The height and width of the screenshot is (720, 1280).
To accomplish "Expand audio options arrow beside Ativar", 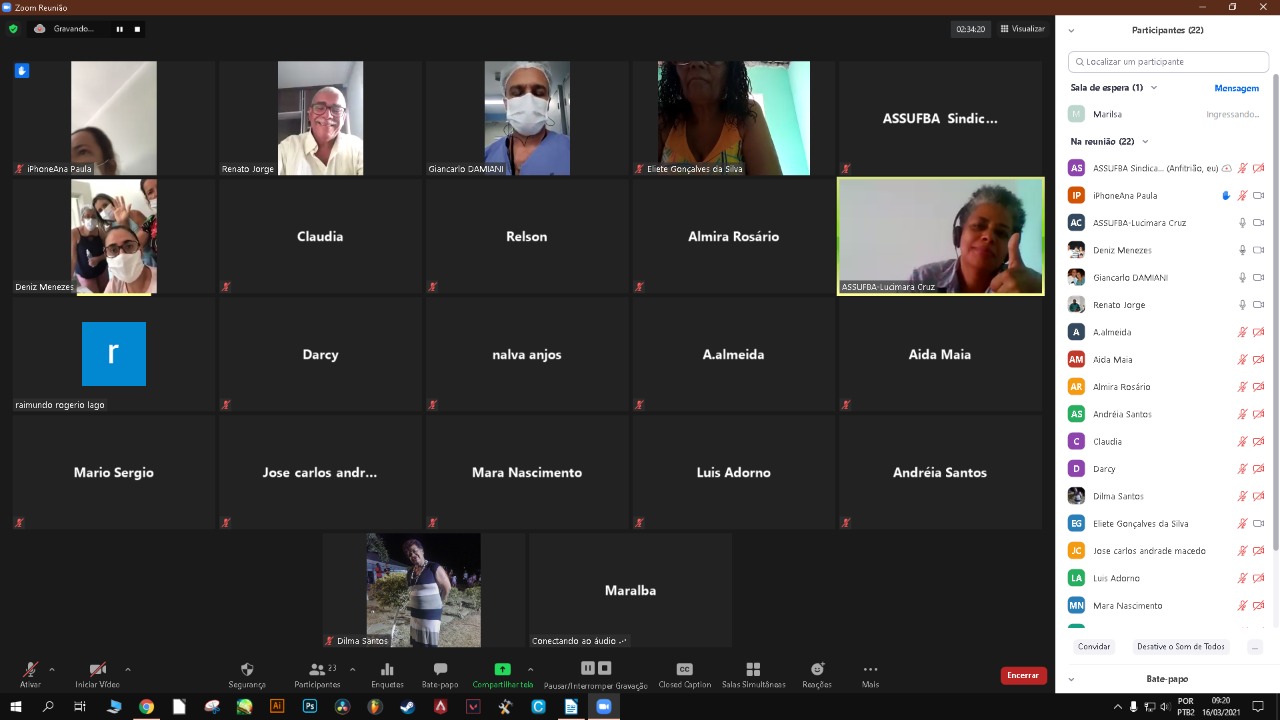I will tap(51, 669).
